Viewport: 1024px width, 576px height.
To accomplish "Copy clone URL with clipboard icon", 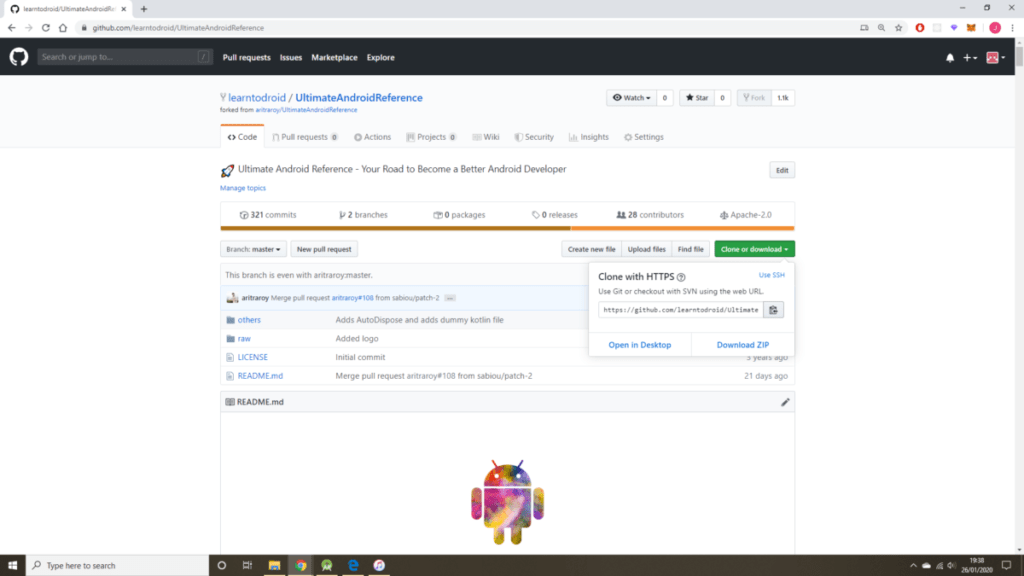I will (x=773, y=310).
